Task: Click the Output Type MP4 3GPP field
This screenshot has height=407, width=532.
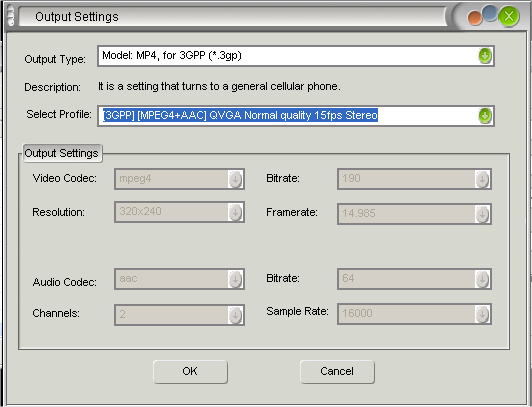Action: 296,56
